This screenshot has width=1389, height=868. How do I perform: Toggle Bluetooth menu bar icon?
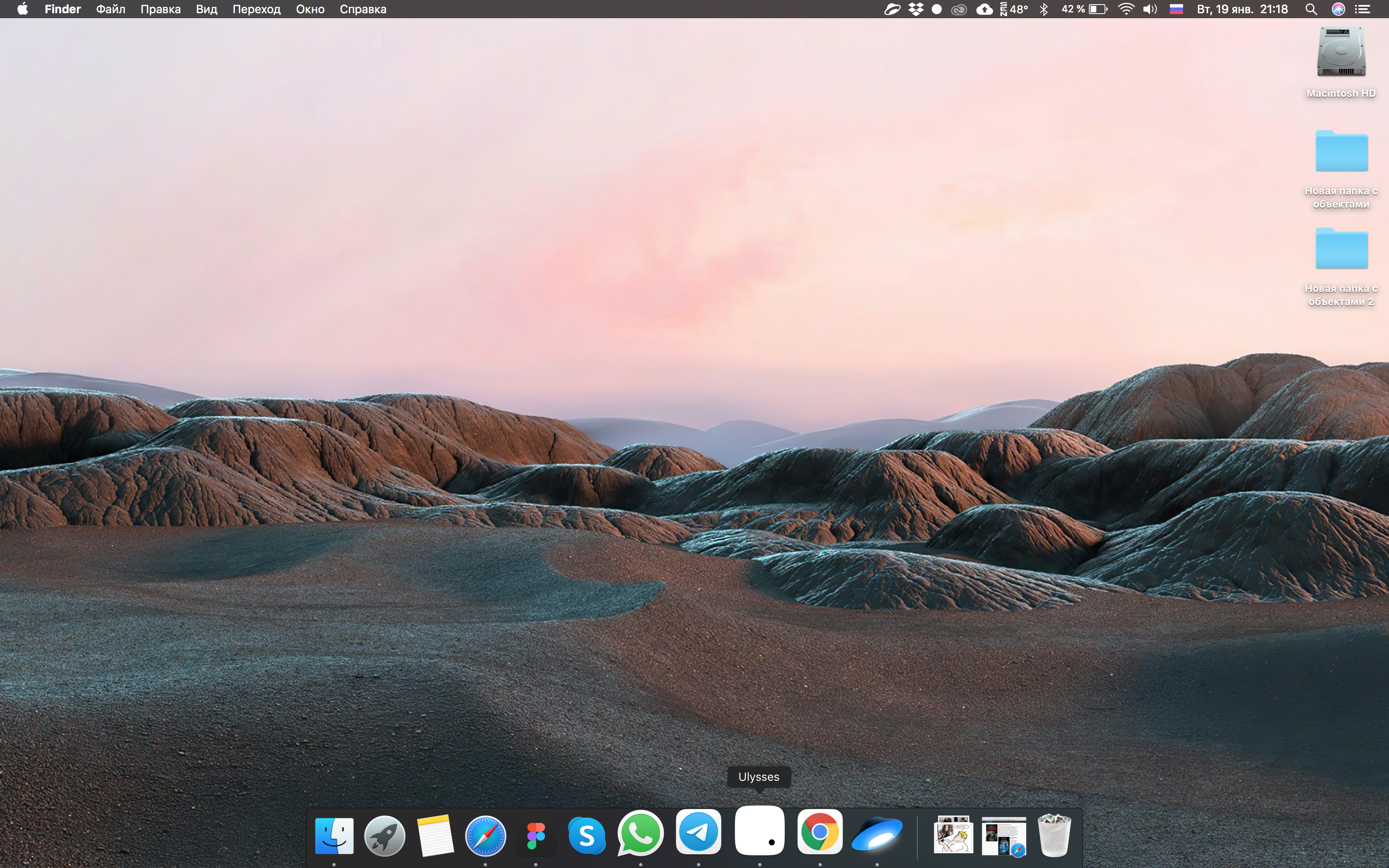tap(1044, 9)
